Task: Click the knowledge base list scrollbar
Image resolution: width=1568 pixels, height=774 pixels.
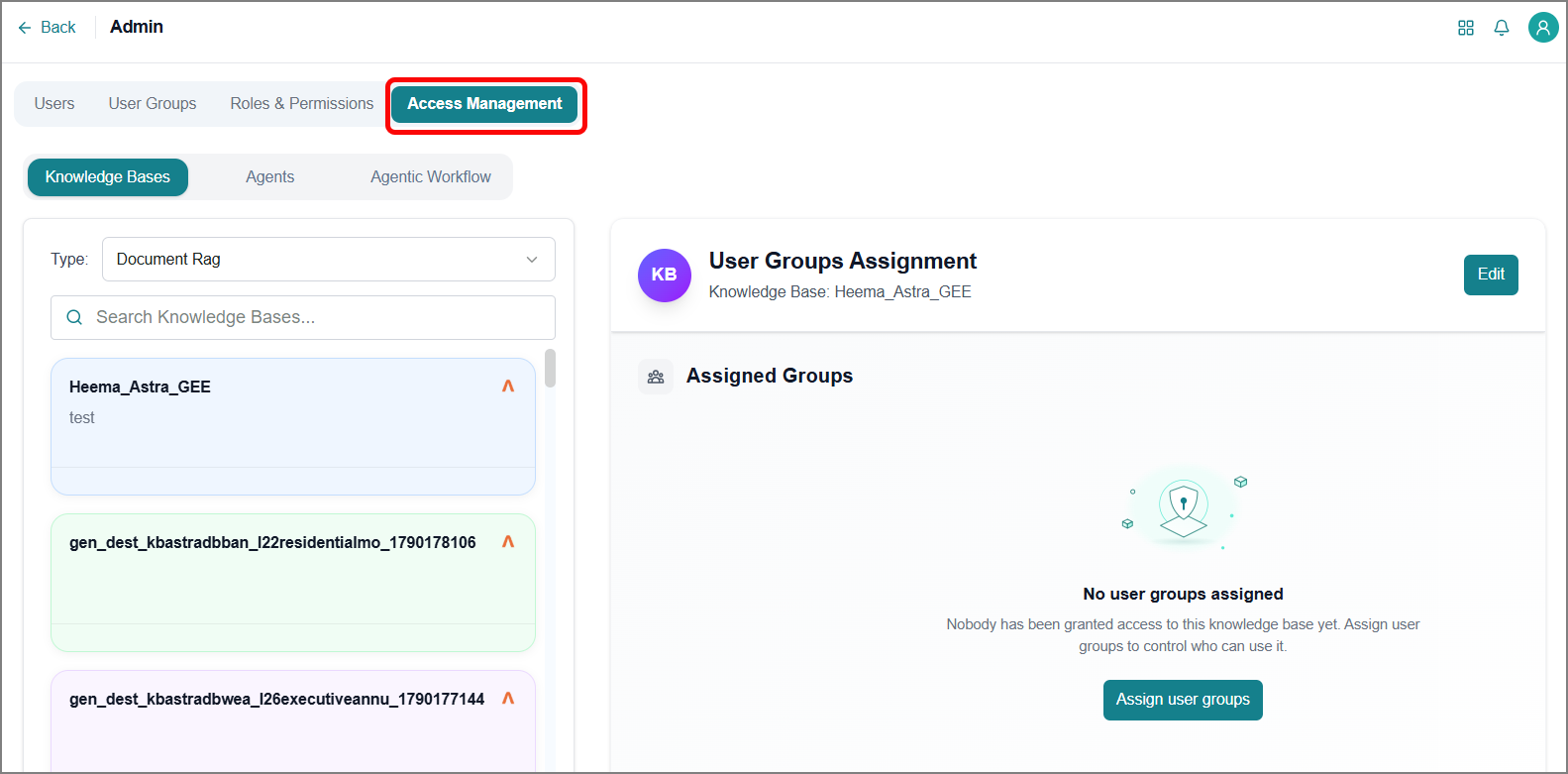Action: click(x=550, y=369)
